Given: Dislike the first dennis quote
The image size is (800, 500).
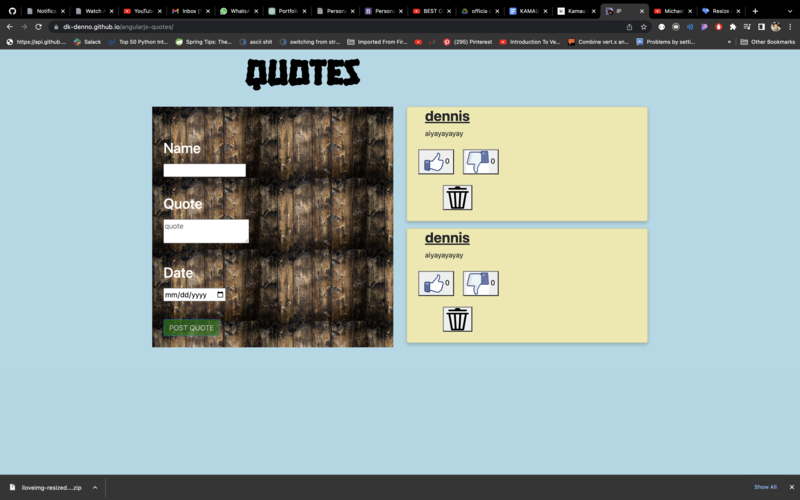Looking at the screenshot, I should coord(480,162).
